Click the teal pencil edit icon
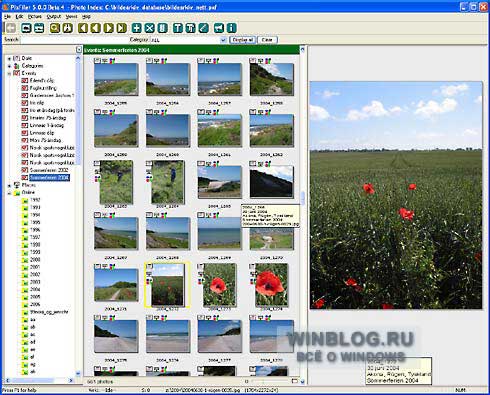490x395 pixels. 203,28
